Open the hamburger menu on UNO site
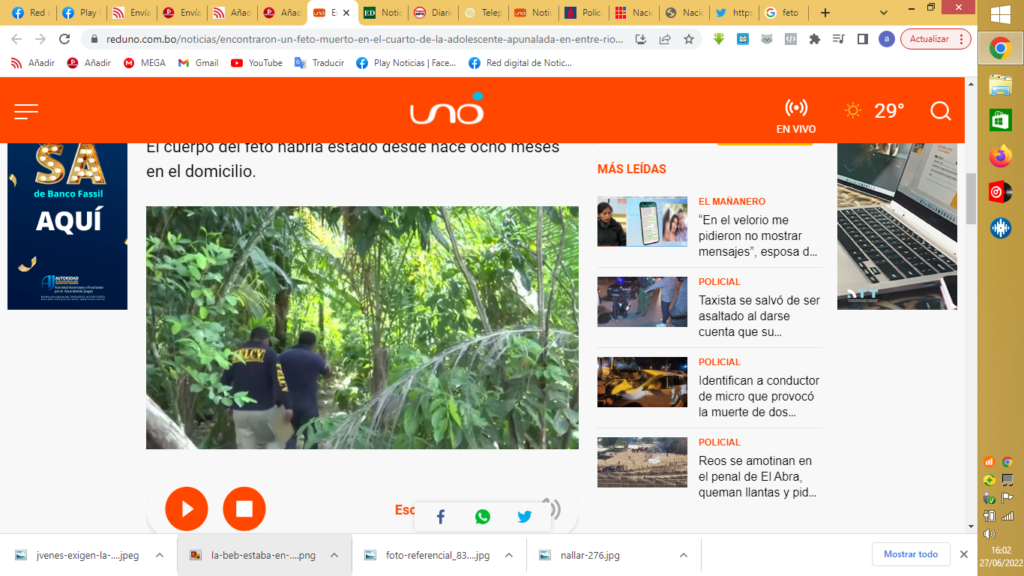The image size is (1024, 576). (x=26, y=111)
